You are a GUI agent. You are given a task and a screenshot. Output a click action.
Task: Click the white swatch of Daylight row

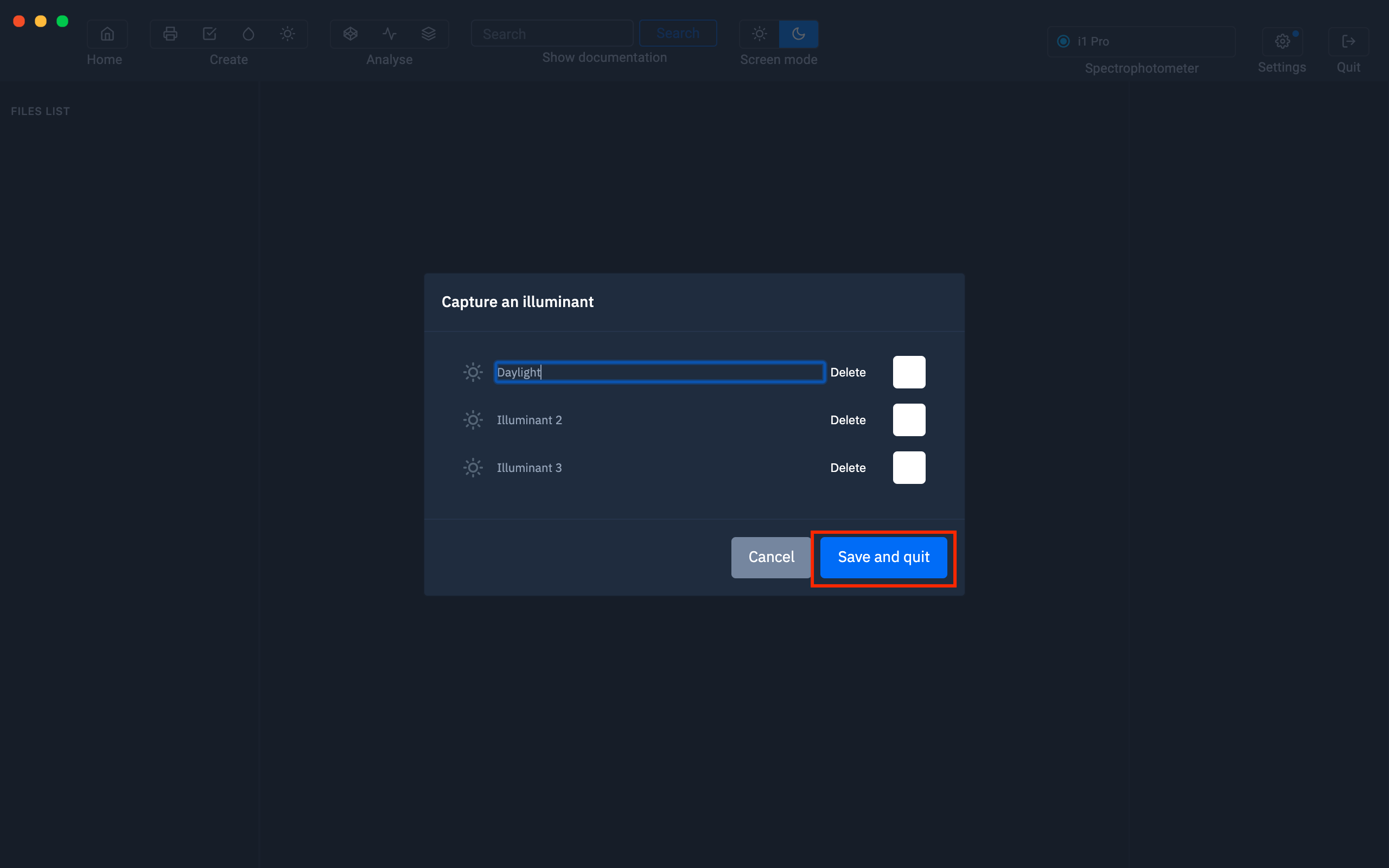click(x=909, y=372)
